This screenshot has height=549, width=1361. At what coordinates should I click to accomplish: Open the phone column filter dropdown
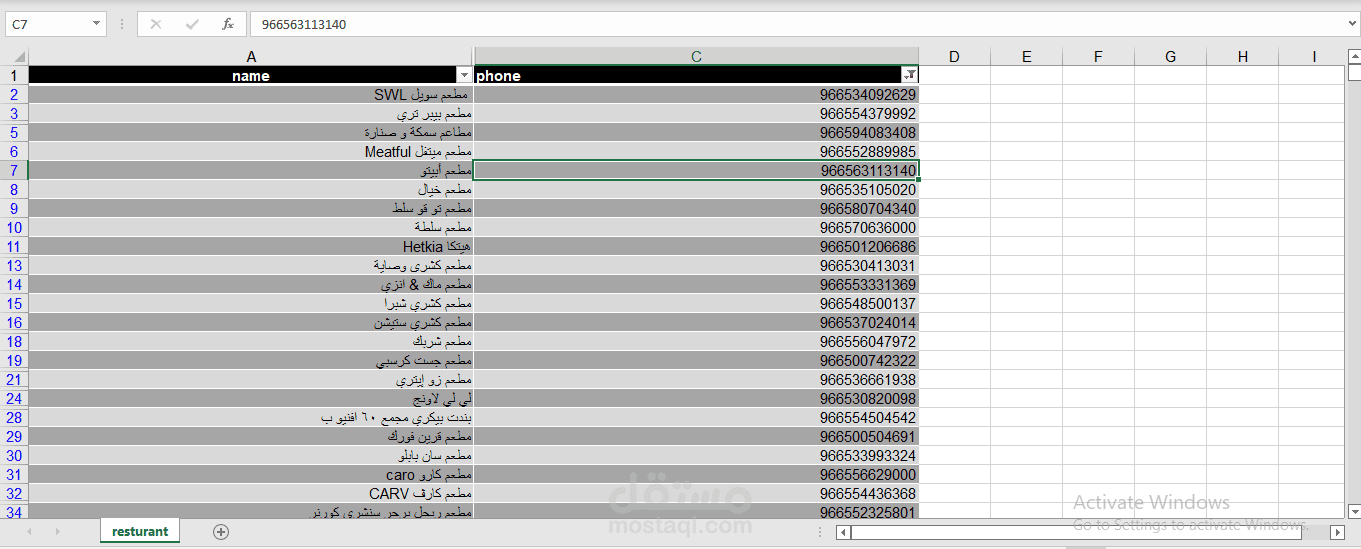point(909,76)
